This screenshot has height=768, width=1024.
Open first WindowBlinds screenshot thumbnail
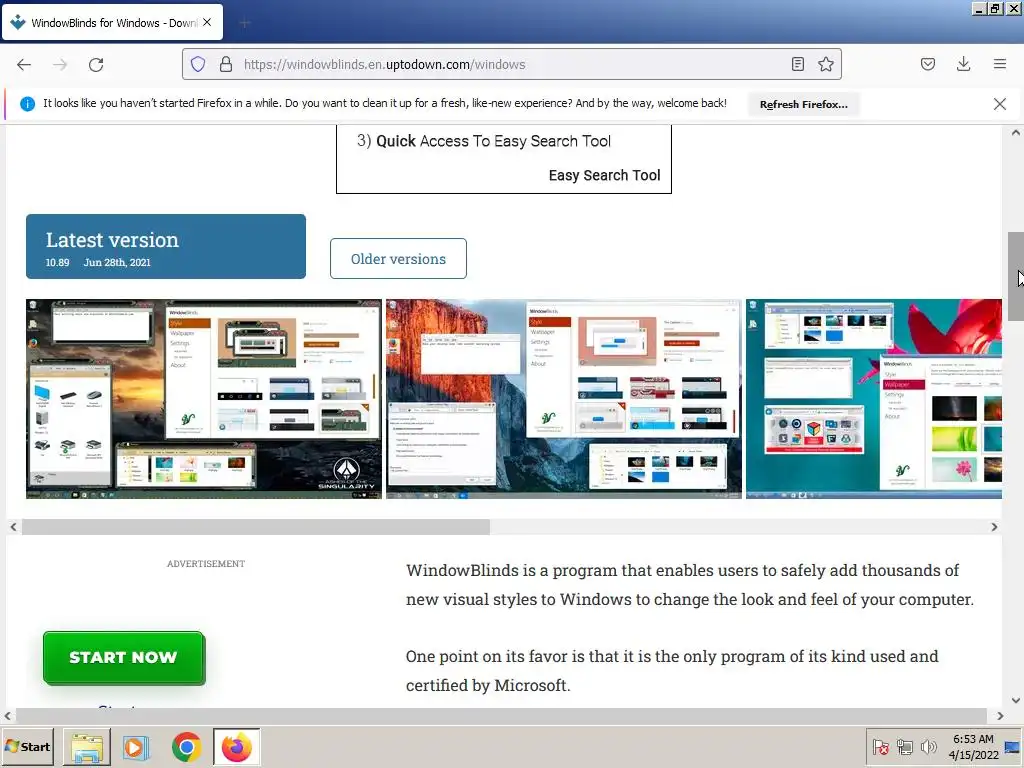tap(204, 399)
